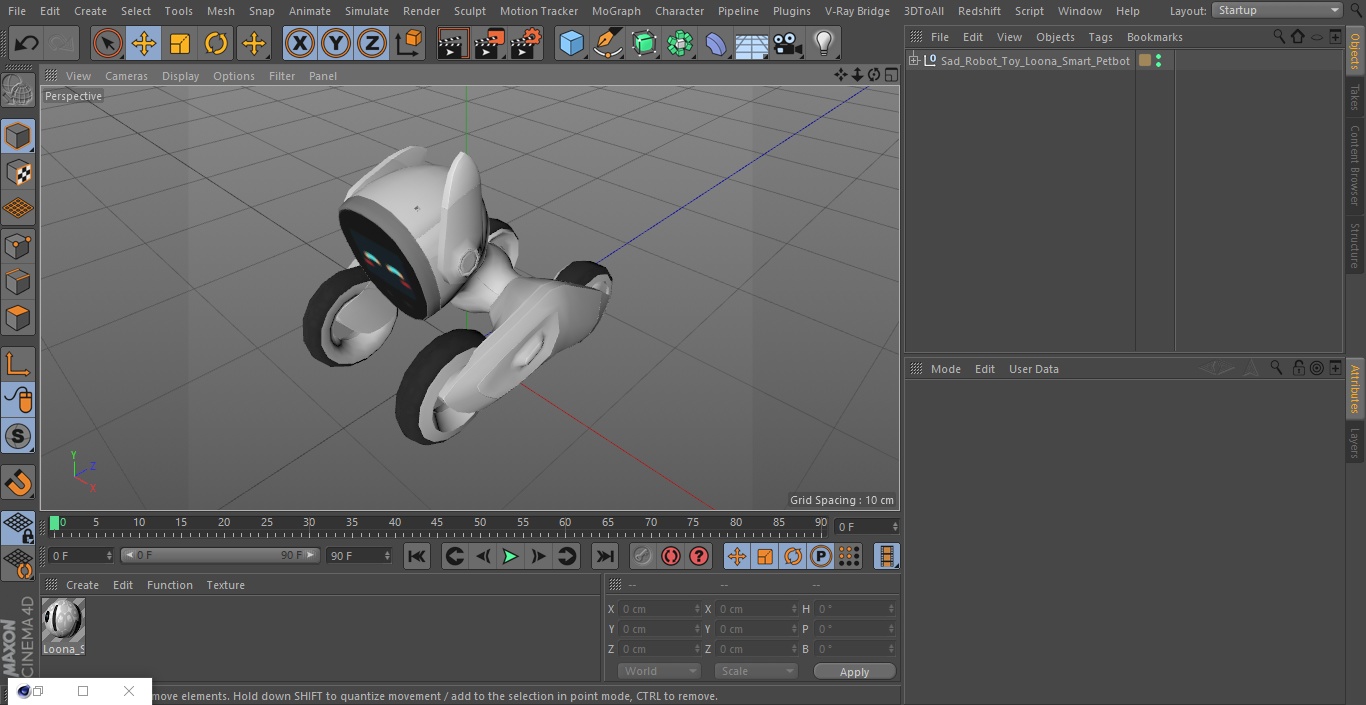
Task: Open attributes User Data menu
Action: [x=1033, y=369]
